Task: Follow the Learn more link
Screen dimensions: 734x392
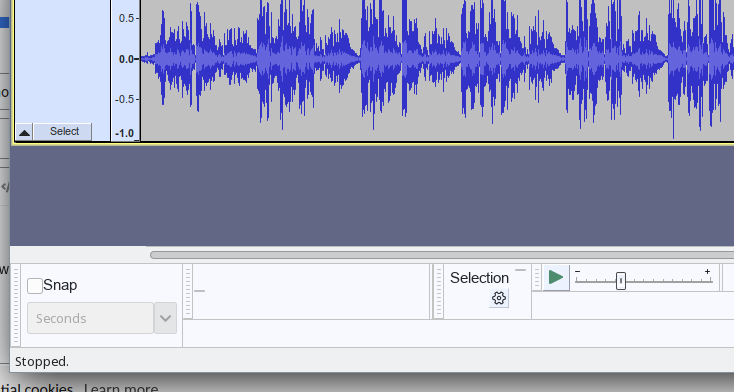Action: pos(121,388)
